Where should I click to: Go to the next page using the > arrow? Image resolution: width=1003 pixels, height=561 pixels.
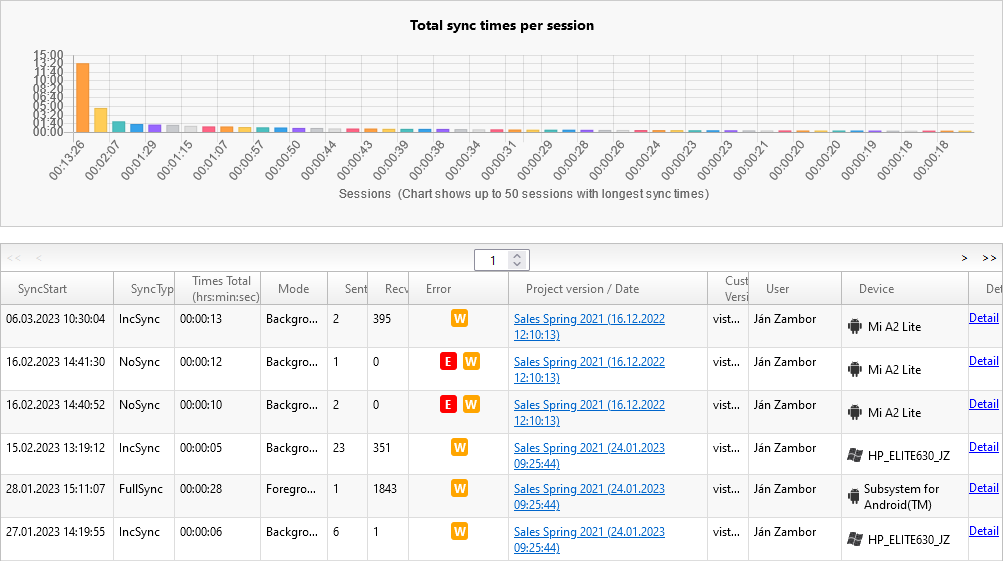point(964,258)
